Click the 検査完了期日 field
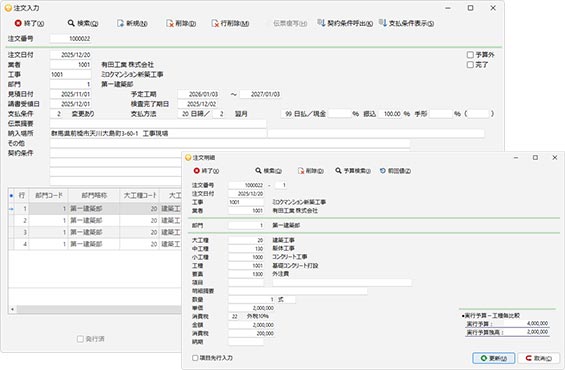 coord(197,104)
